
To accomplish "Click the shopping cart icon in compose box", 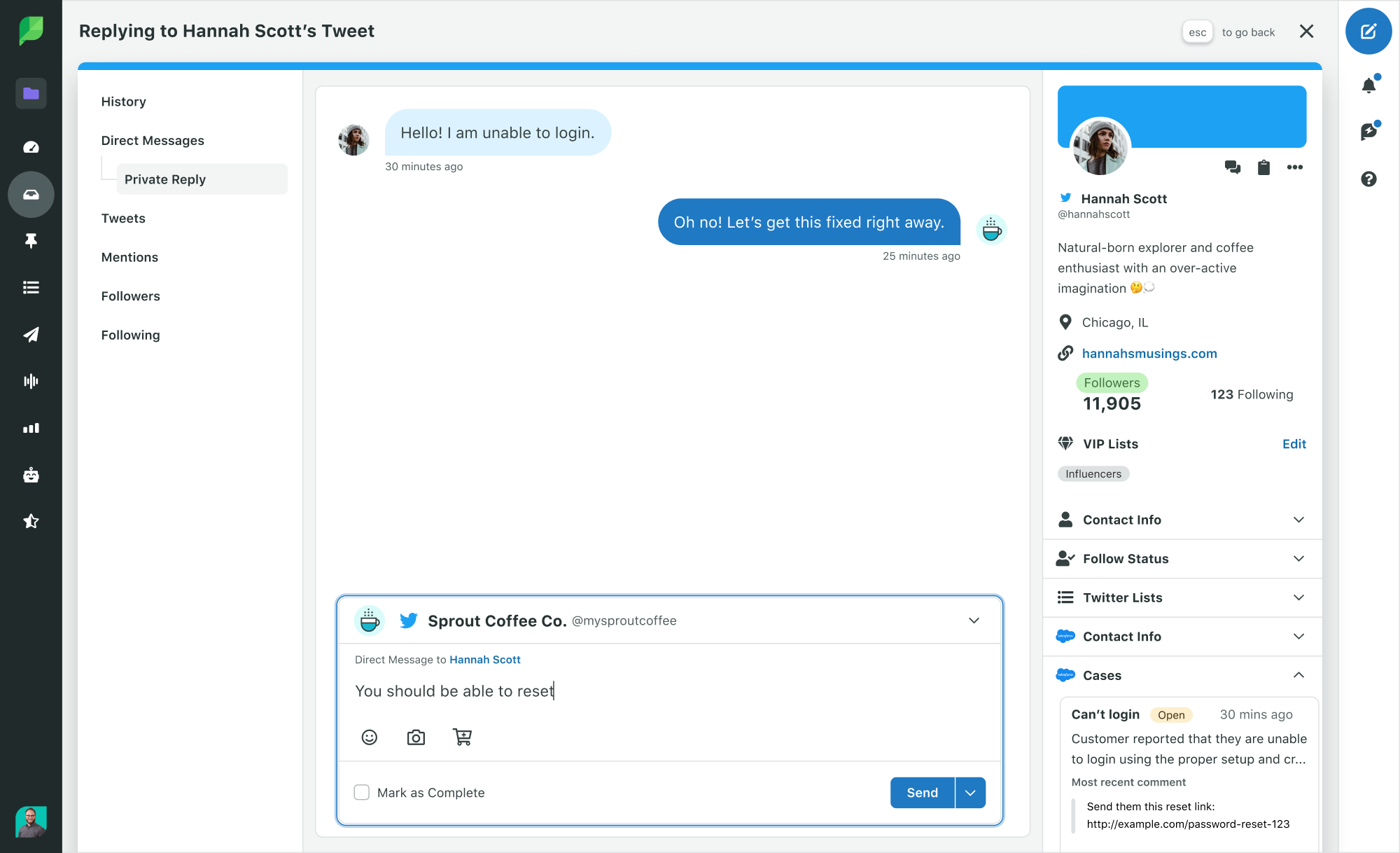I will click(462, 737).
